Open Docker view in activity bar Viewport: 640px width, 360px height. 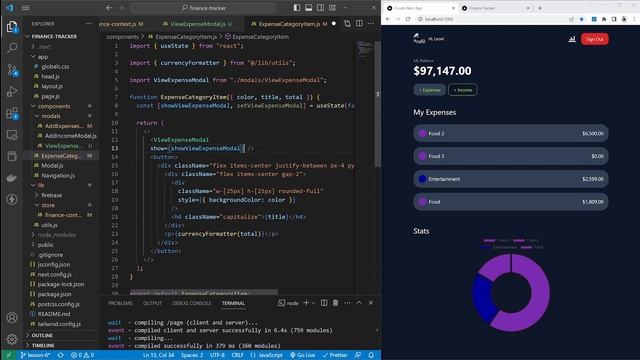pyautogui.click(x=12, y=178)
